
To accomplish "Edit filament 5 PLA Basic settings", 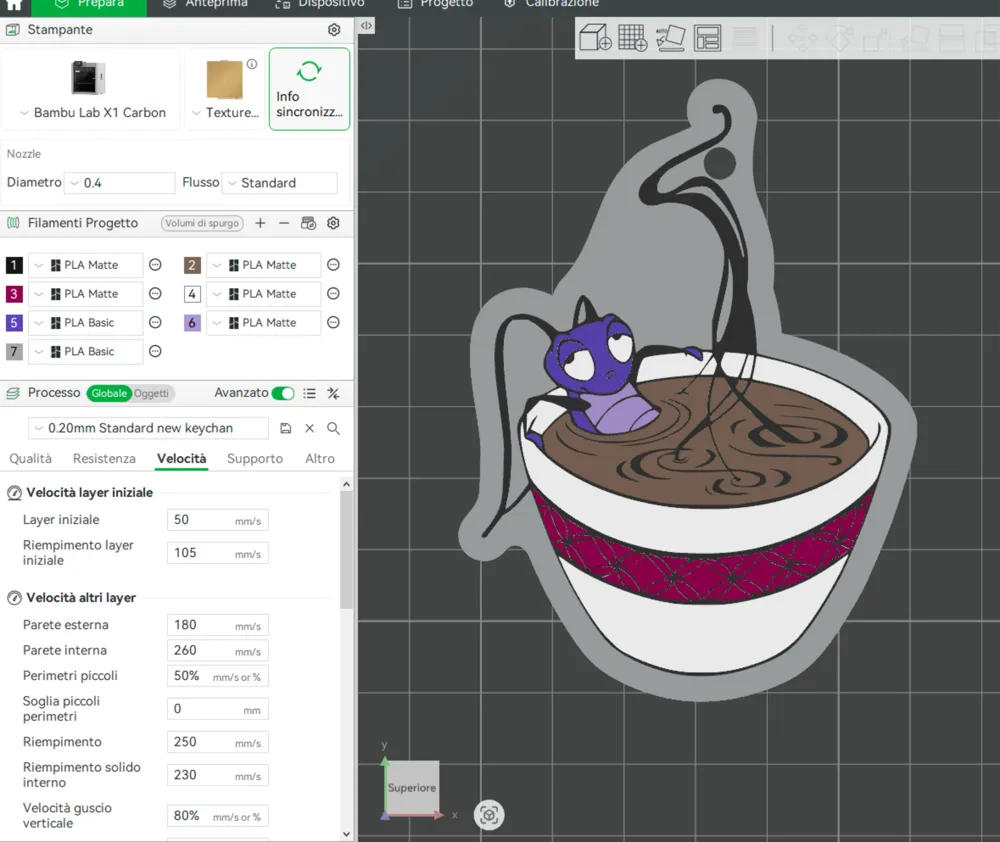I will click(155, 322).
